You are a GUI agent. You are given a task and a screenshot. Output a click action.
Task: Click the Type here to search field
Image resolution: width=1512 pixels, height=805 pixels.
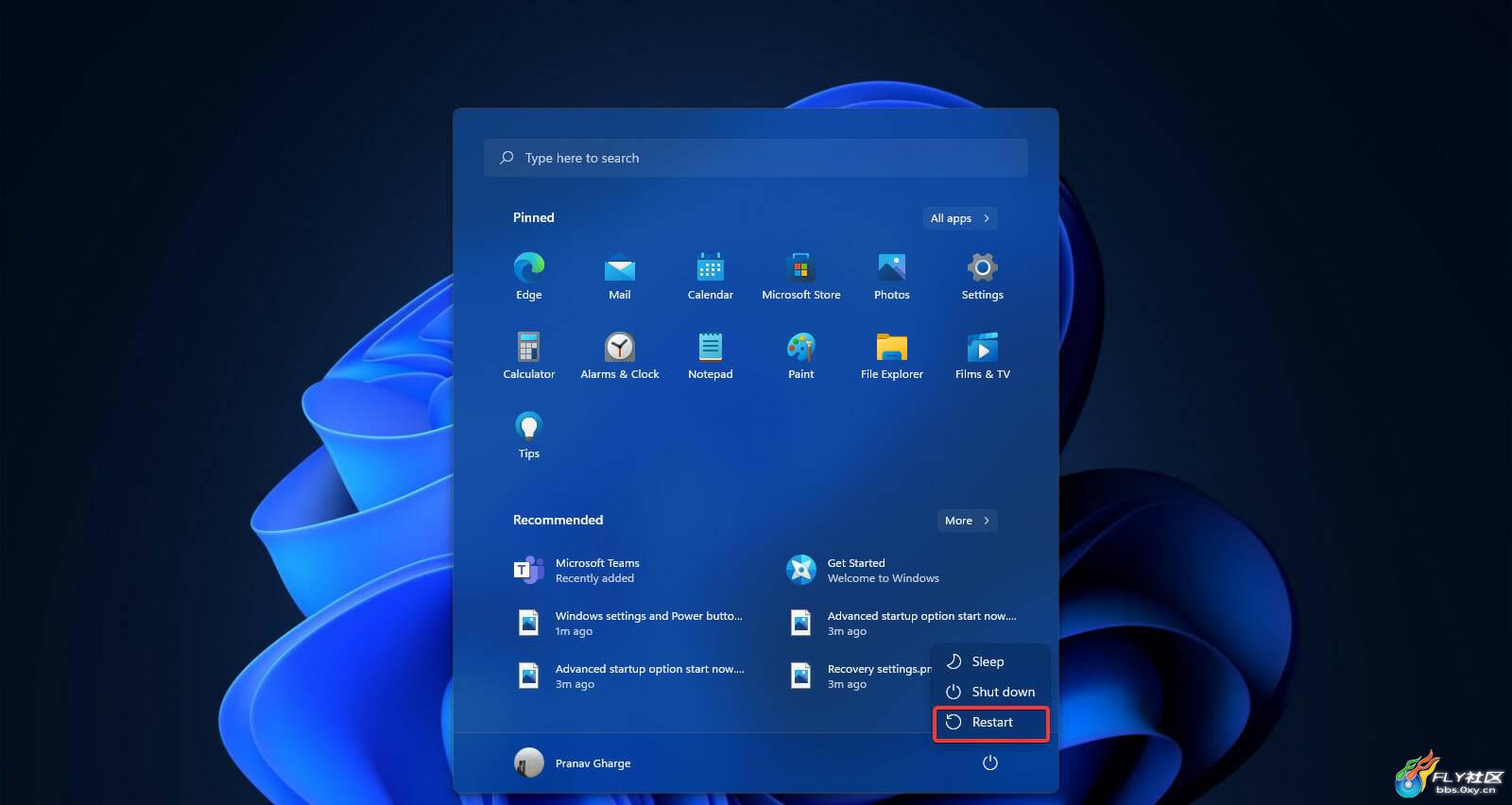[x=756, y=158]
